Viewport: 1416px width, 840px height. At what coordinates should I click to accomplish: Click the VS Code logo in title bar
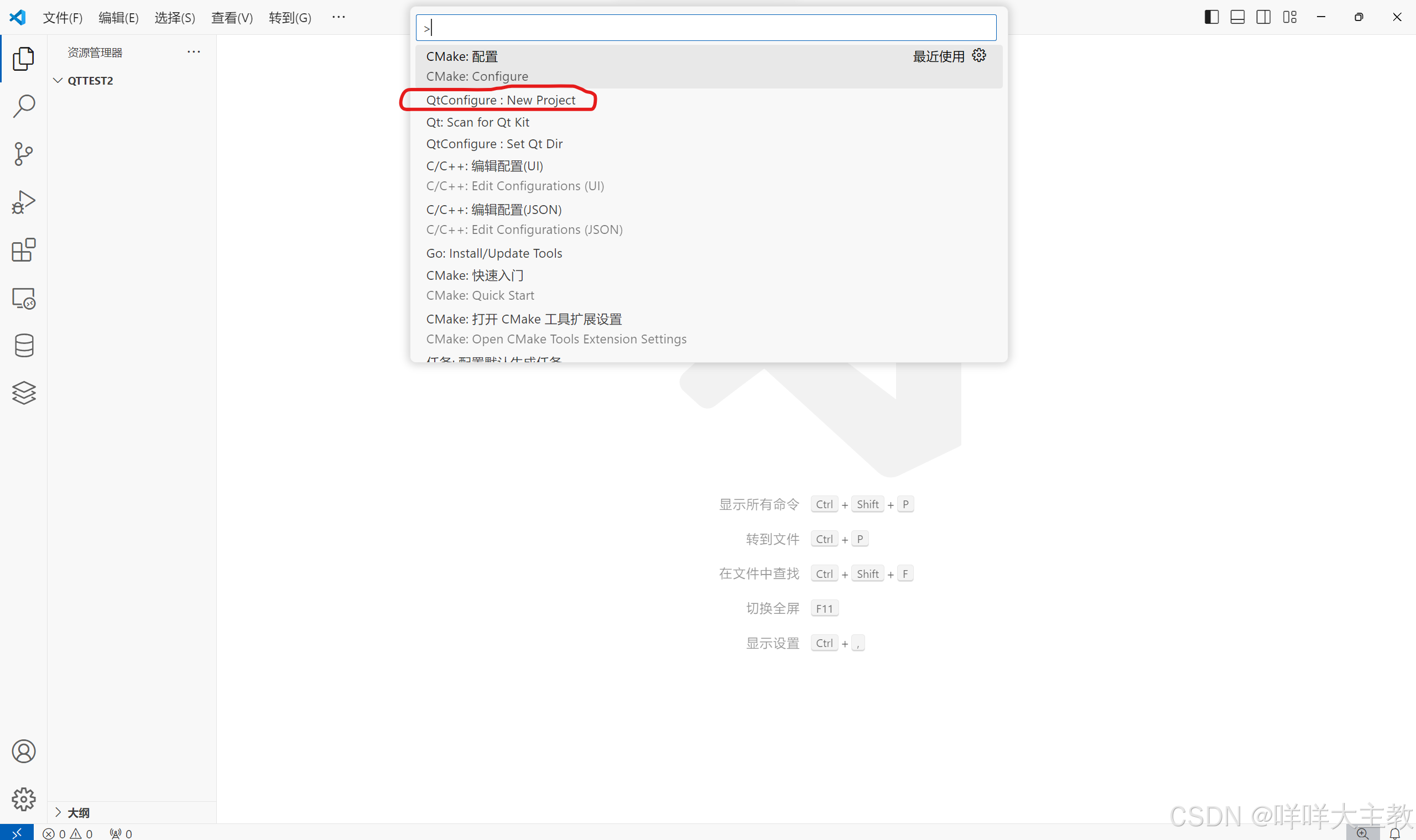[x=18, y=17]
